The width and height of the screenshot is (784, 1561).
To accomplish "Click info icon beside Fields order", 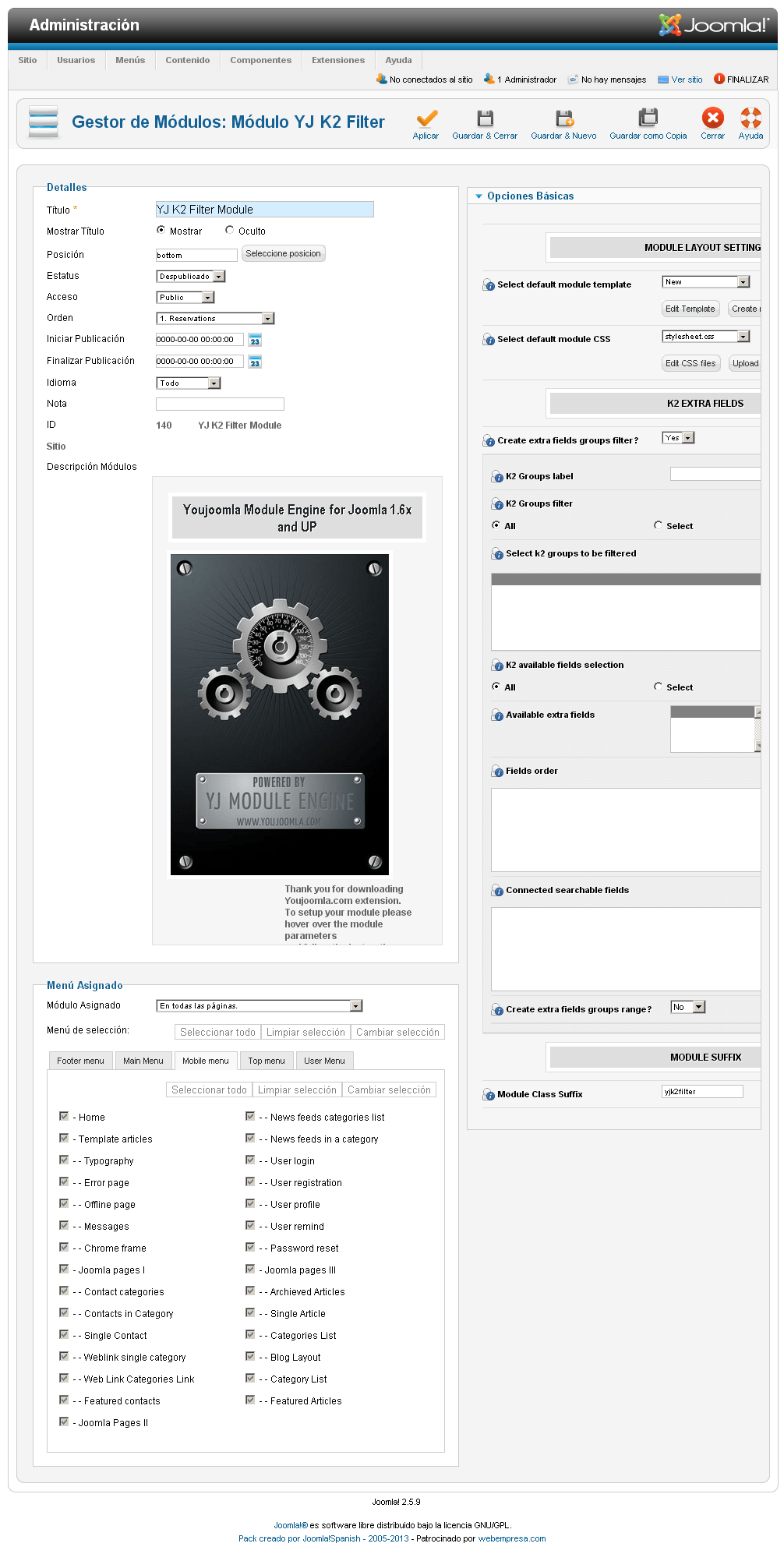I will tap(497, 772).
